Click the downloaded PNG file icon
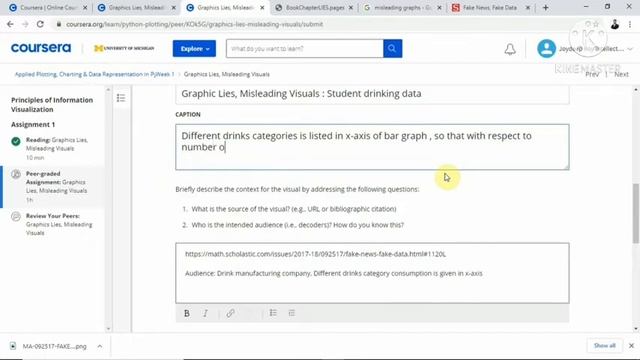This screenshot has height=360, width=640. (x=13, y=346)
